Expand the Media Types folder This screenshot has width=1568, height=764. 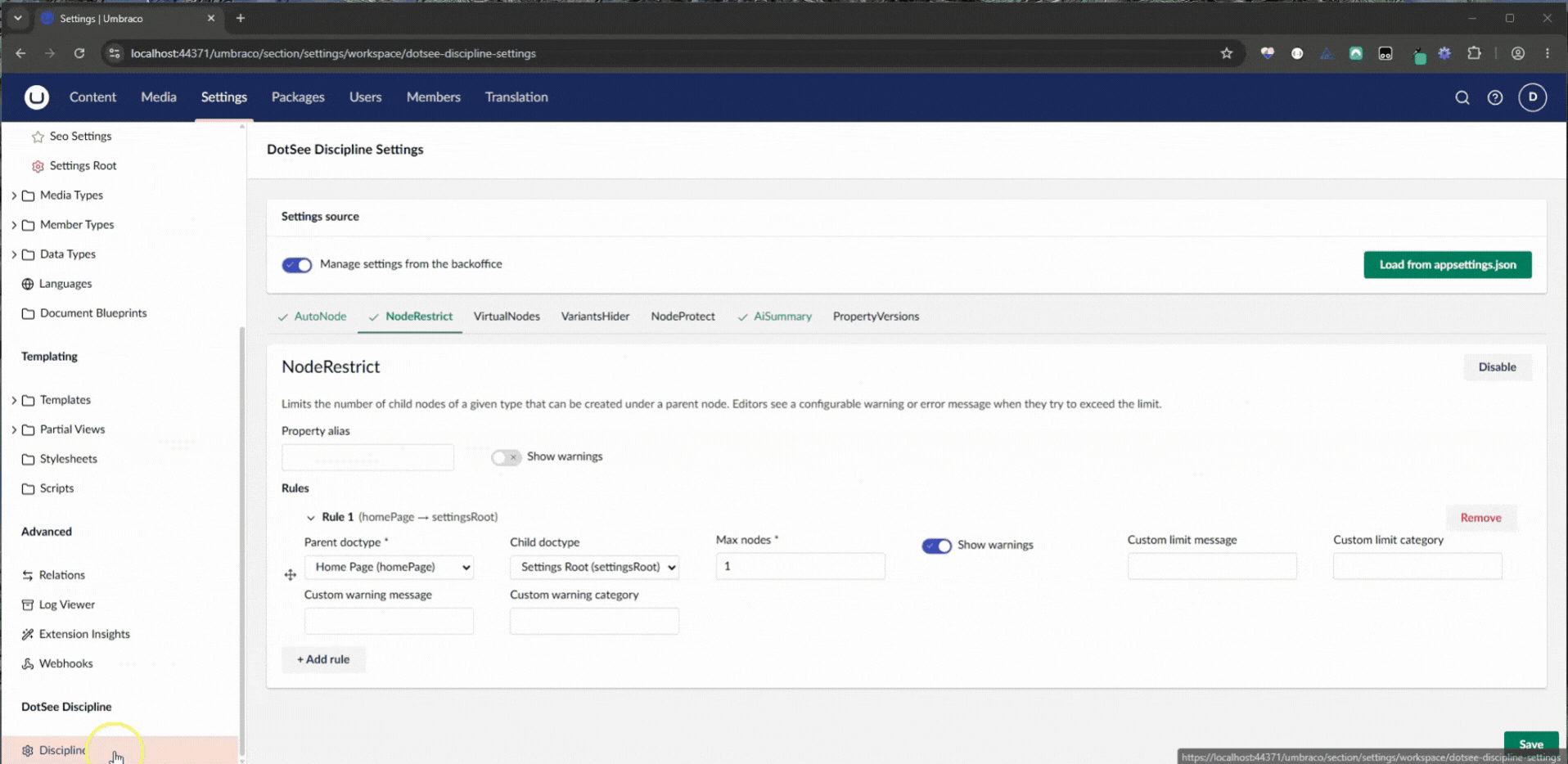click(14, 195)
